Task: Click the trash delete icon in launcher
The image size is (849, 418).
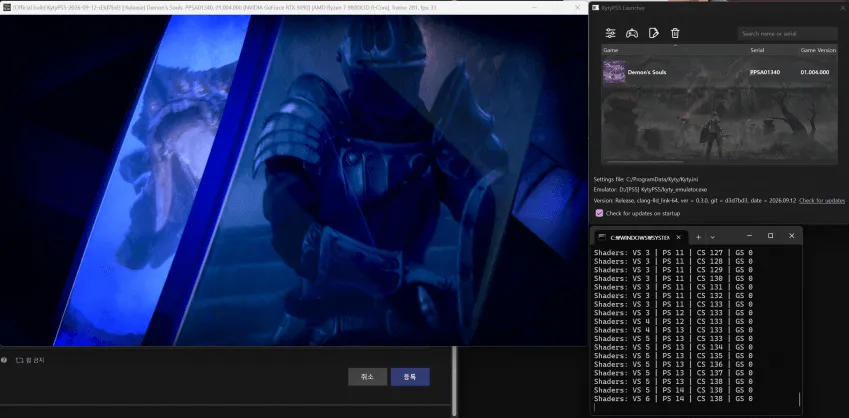Action: 675,34
